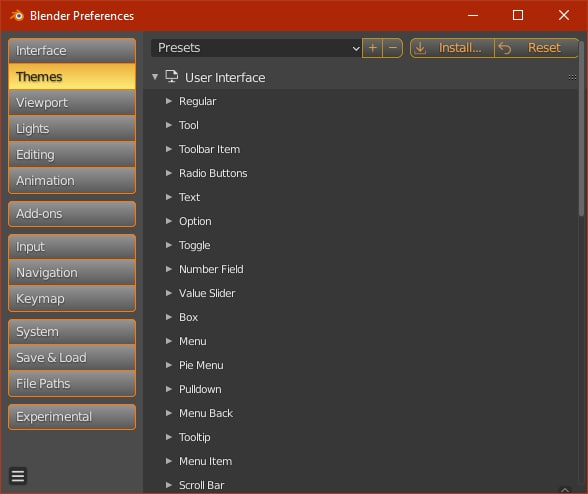Select the Experimental tab
Screen dimensions: 588x494
tap(72, 417)
